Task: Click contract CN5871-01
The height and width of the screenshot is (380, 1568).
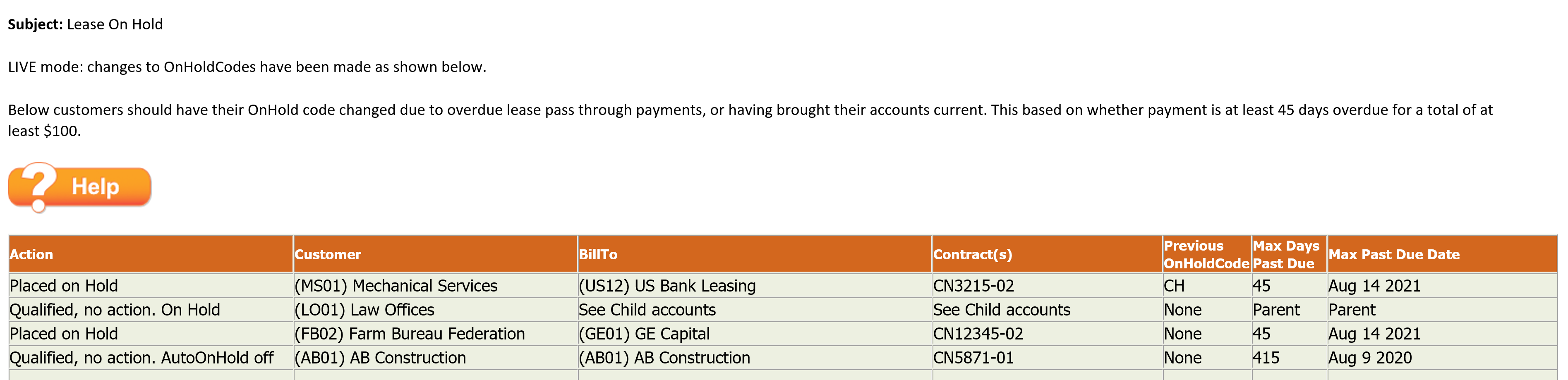Action: coord(973,358)
